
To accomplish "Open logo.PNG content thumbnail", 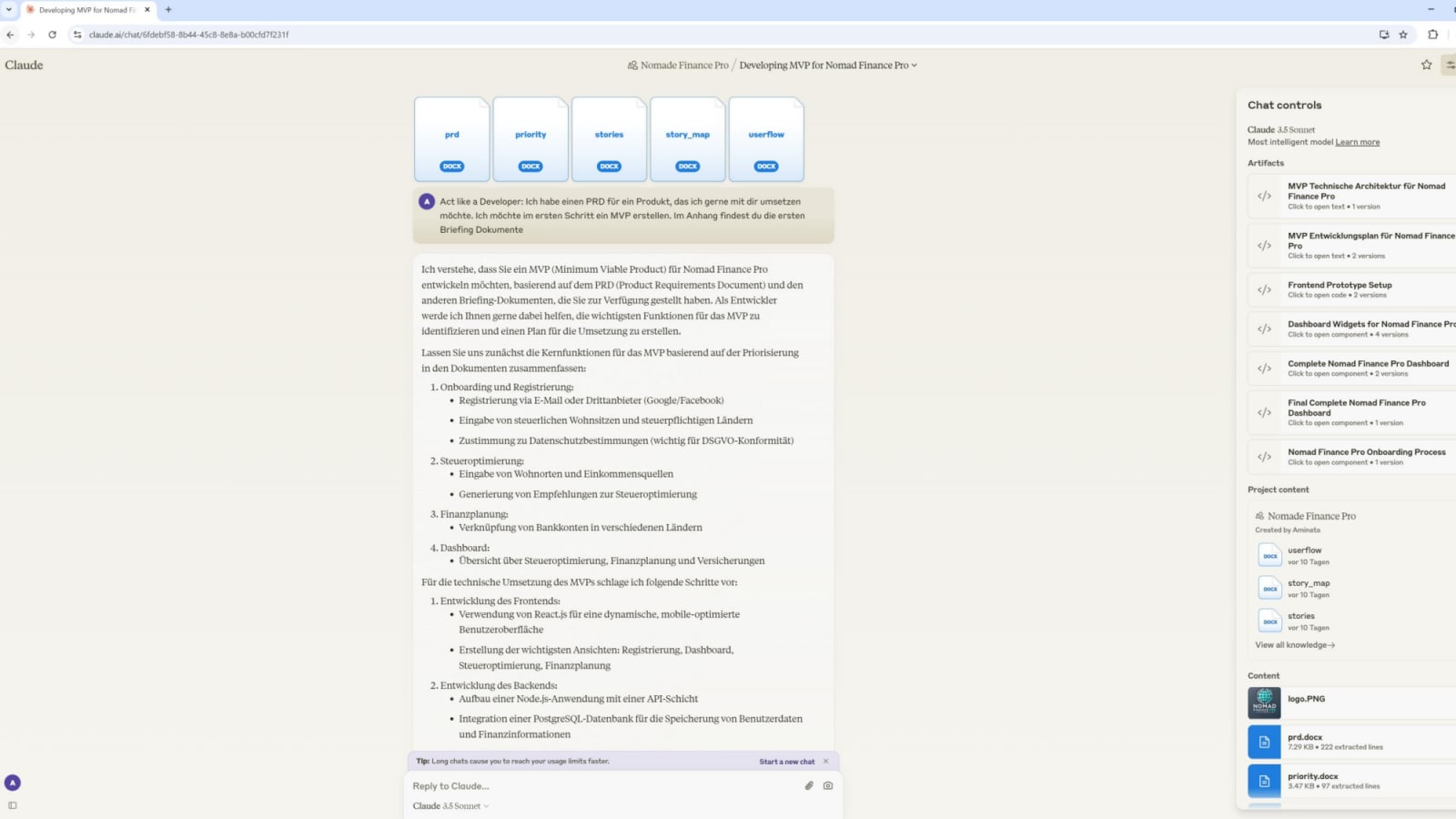I will [1264, 703].
